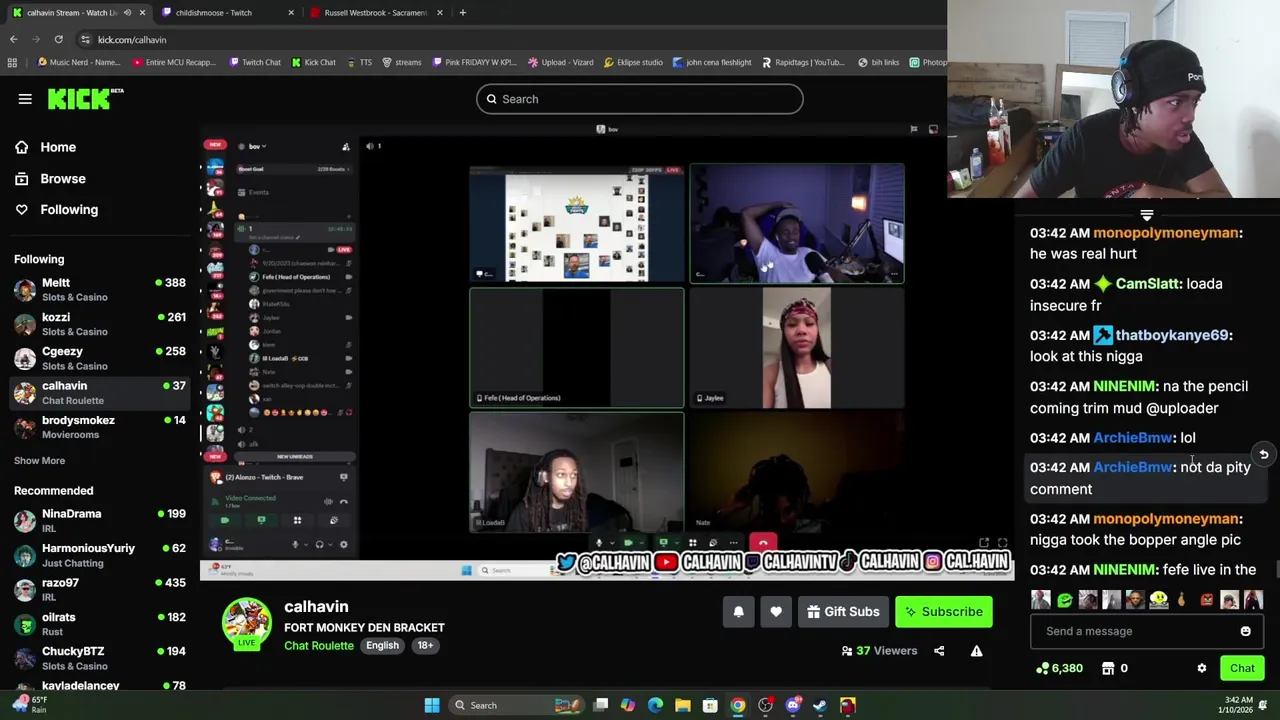Expand Show more under Following

click(x=39, y=461)
